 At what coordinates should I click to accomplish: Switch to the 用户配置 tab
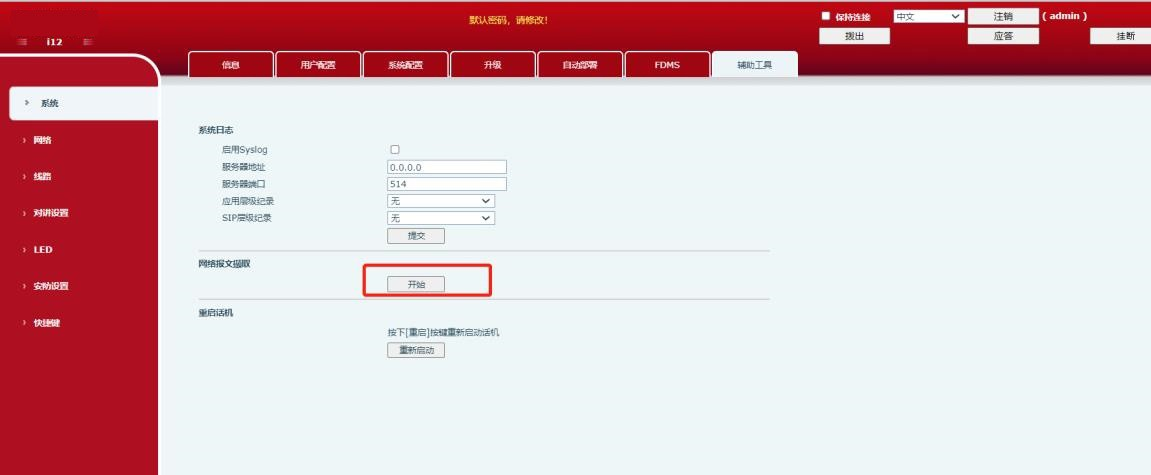(318, 65)
